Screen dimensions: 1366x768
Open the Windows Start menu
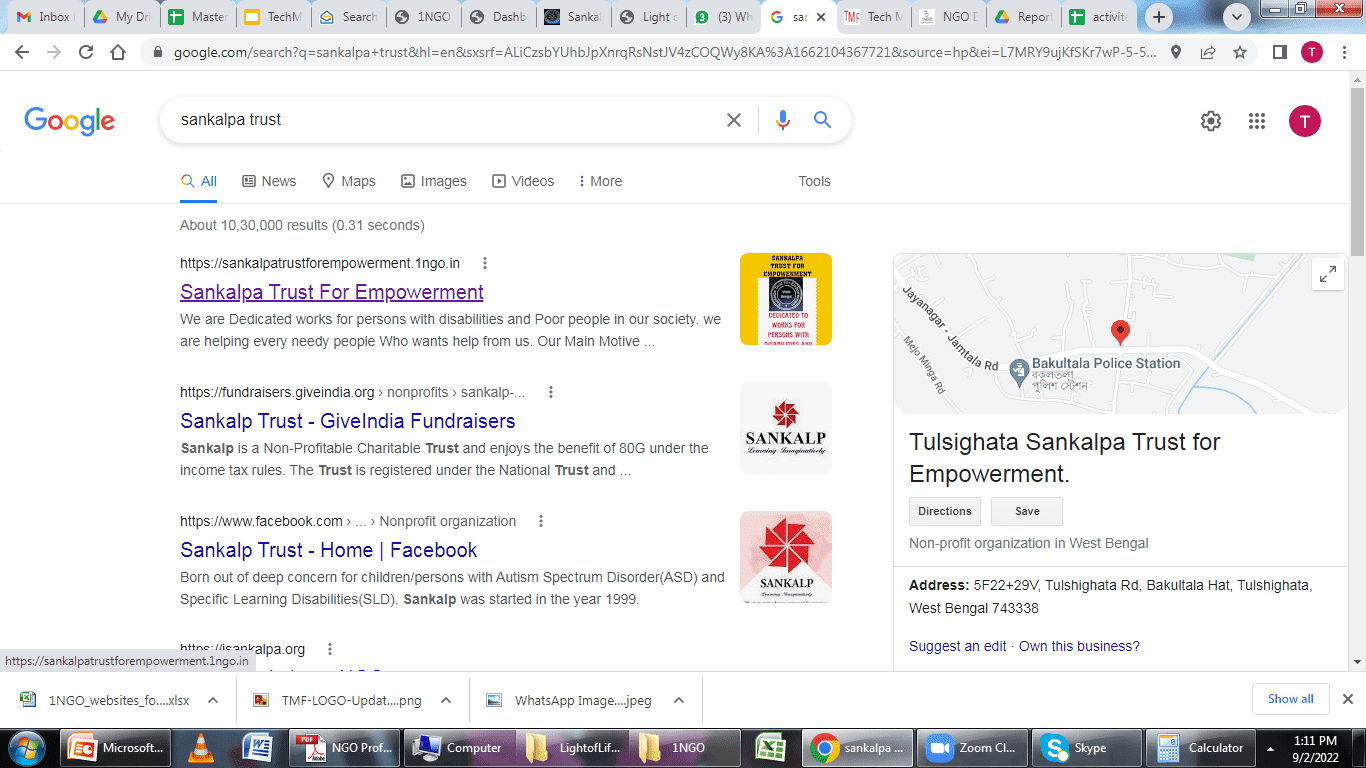pos(25,748)
